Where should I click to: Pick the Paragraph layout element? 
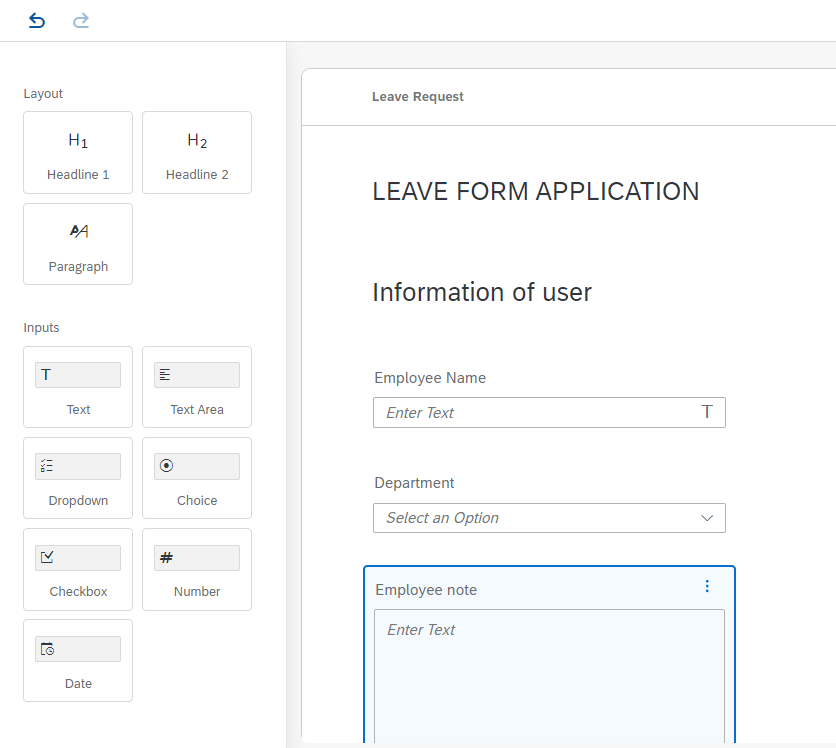pyautogui.click(x=78, y=244)
